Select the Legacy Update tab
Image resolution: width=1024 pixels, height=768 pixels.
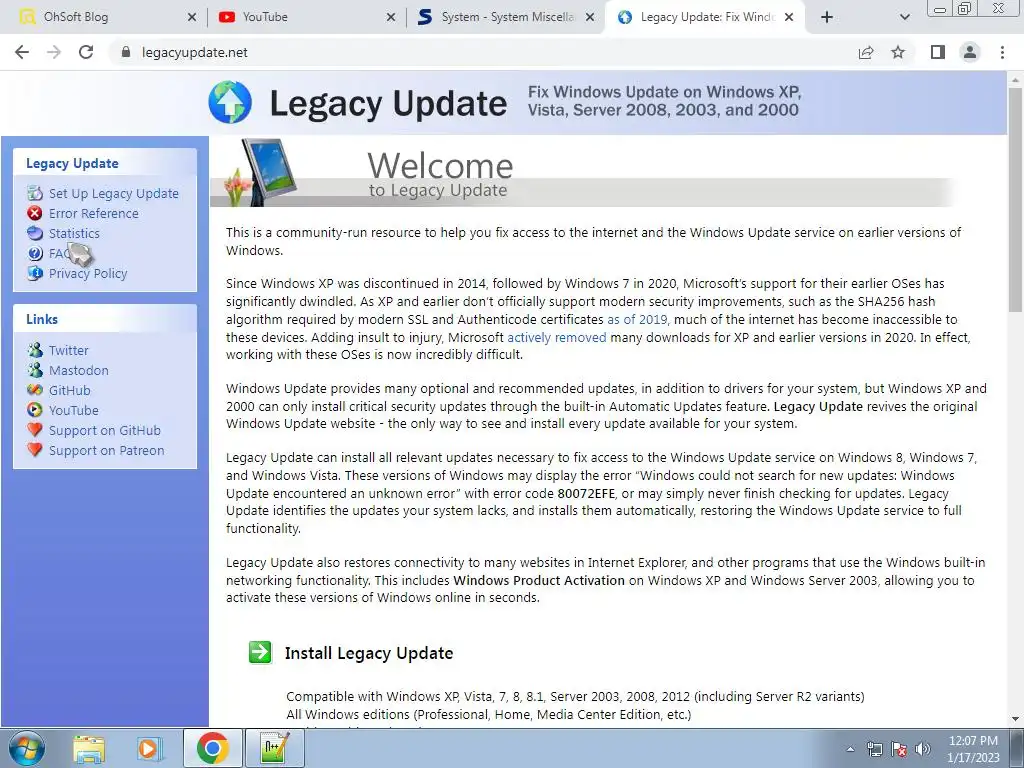705,17
